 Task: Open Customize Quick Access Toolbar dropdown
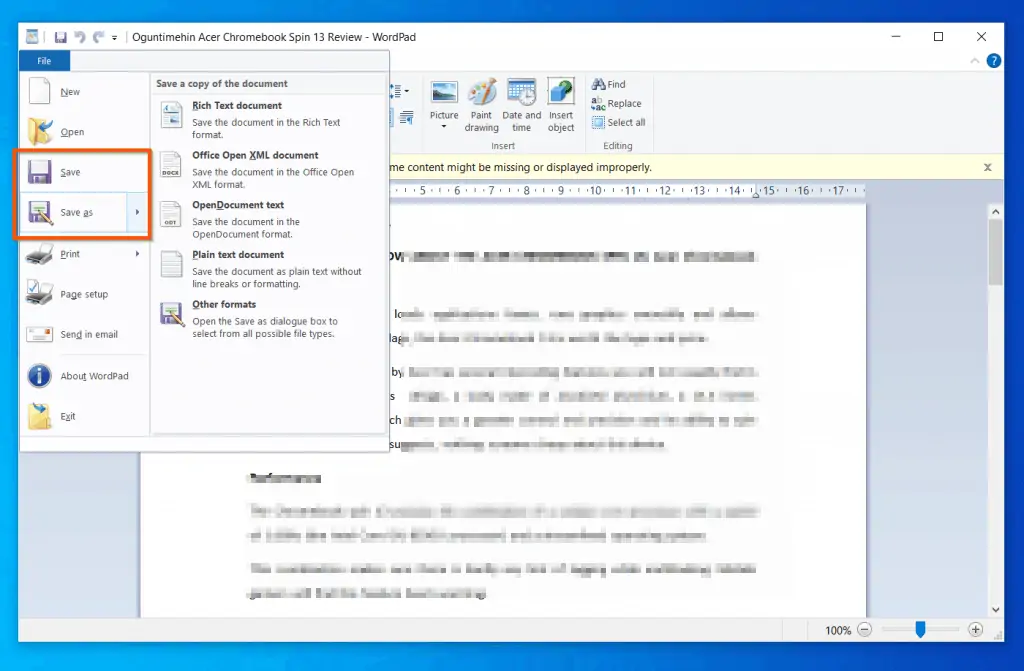tap(114, 38)
